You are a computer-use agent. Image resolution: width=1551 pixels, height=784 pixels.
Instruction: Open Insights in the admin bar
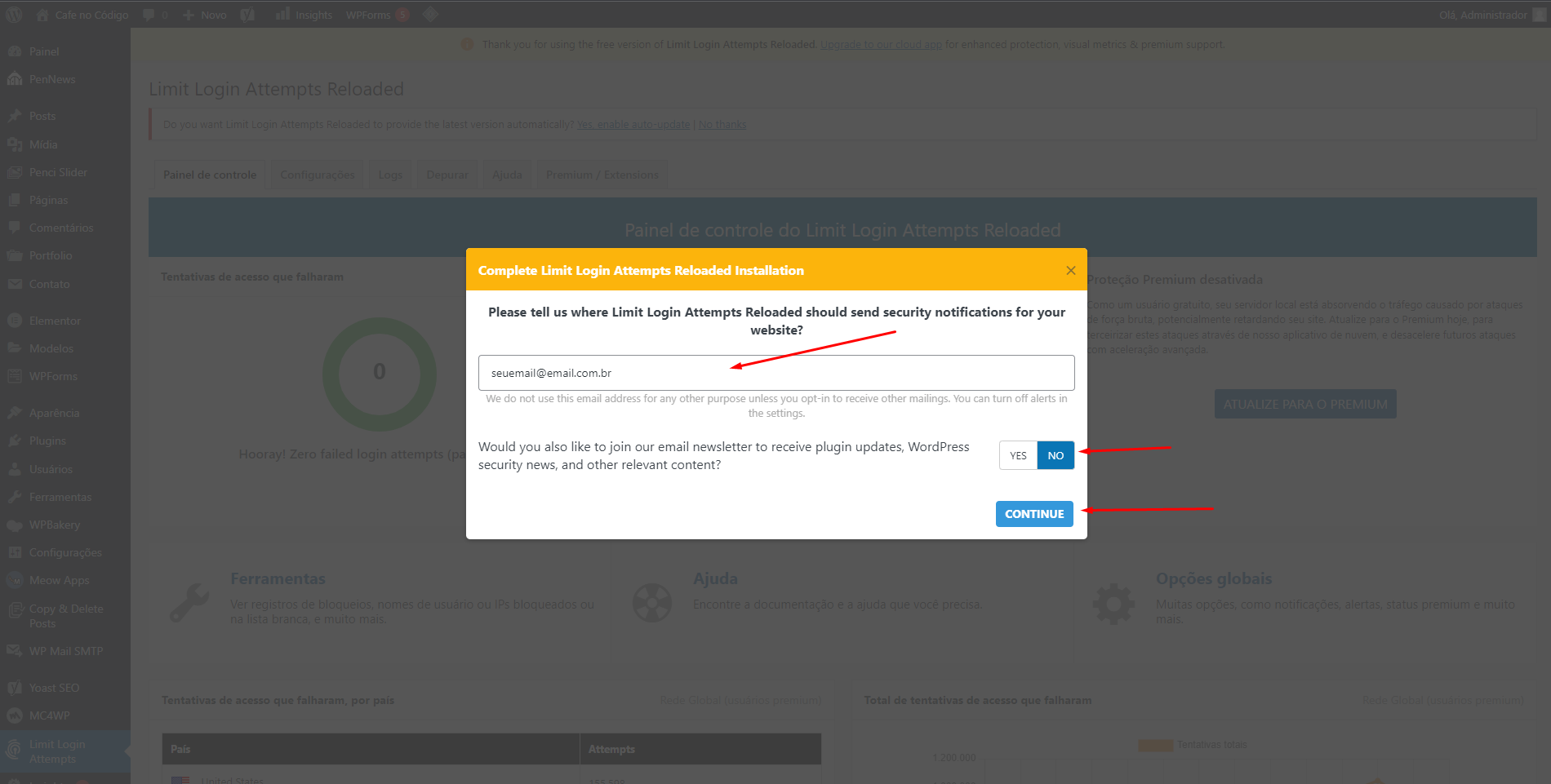[304, 15]
